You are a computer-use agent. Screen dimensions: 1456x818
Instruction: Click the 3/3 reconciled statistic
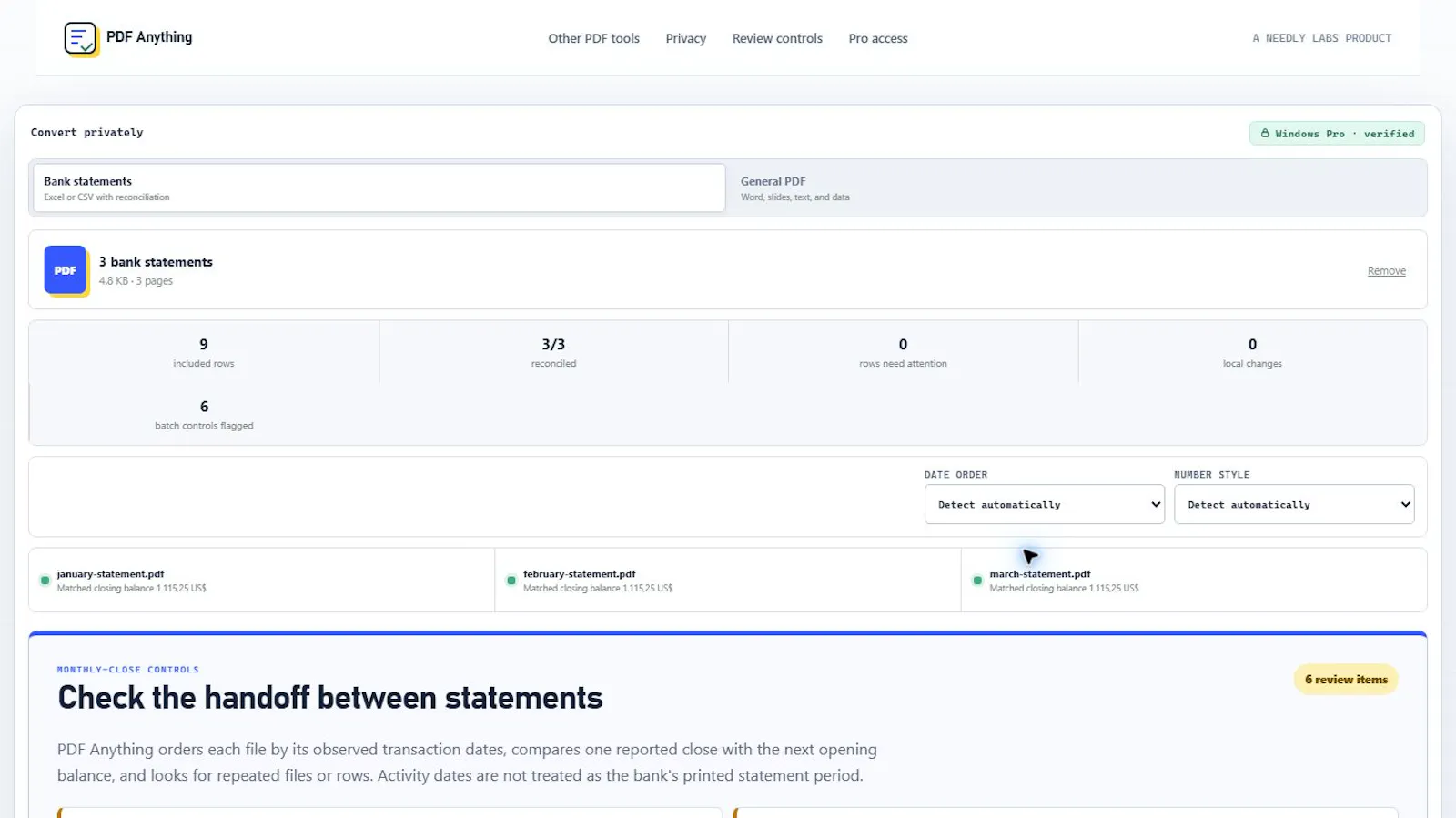553,352
